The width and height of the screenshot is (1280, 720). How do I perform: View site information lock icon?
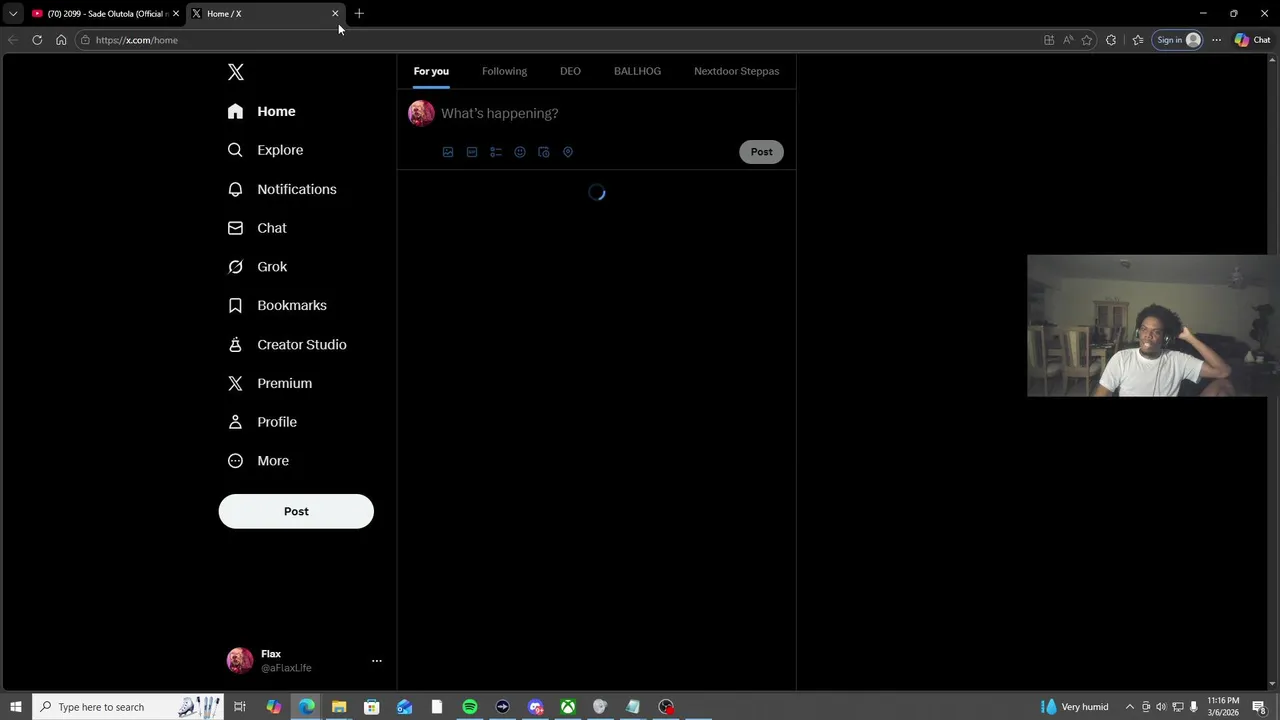pyautogui.click(x=86, y=40)
